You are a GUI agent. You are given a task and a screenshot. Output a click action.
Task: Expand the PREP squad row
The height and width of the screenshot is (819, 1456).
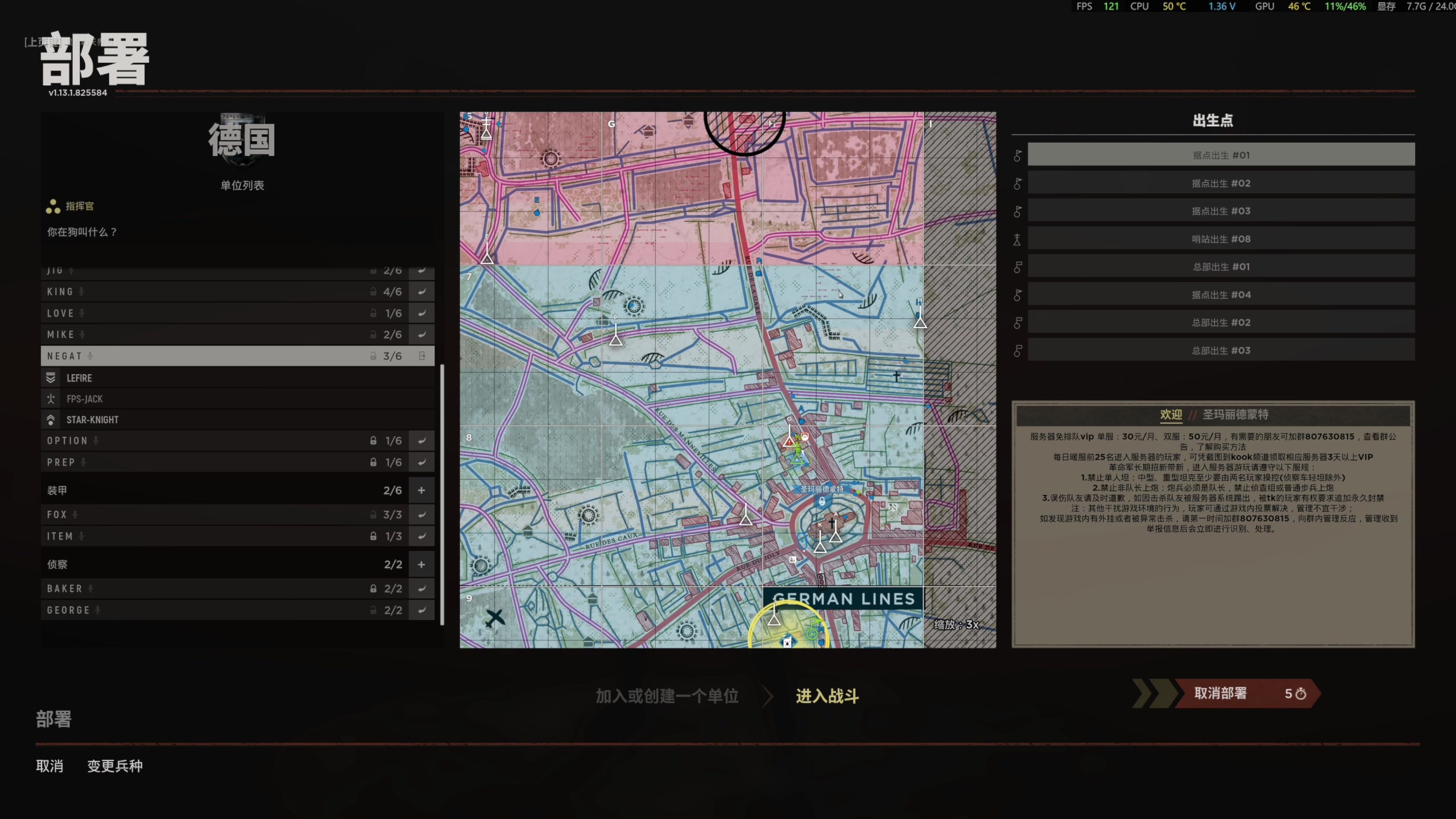(x=225, y=462)
